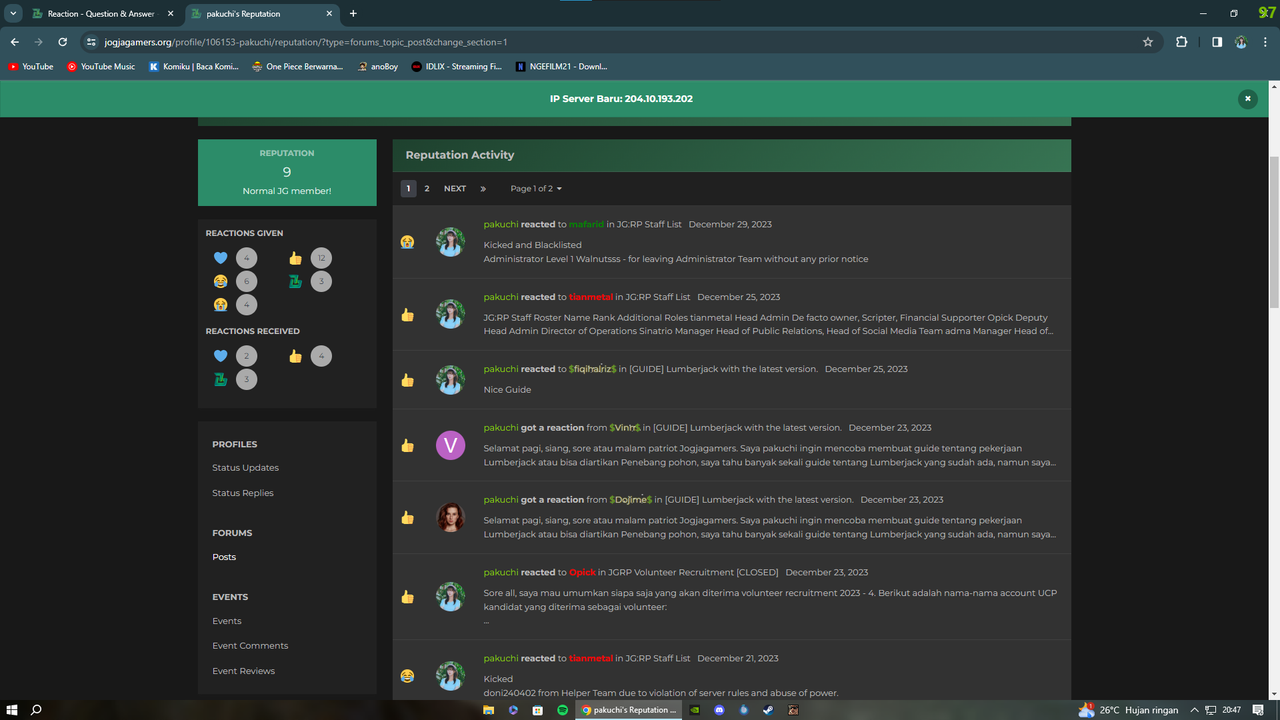Open Steam from the taskbar
Image resolution: width=1280 pixels, height=720 pixels.
(768, 710)
